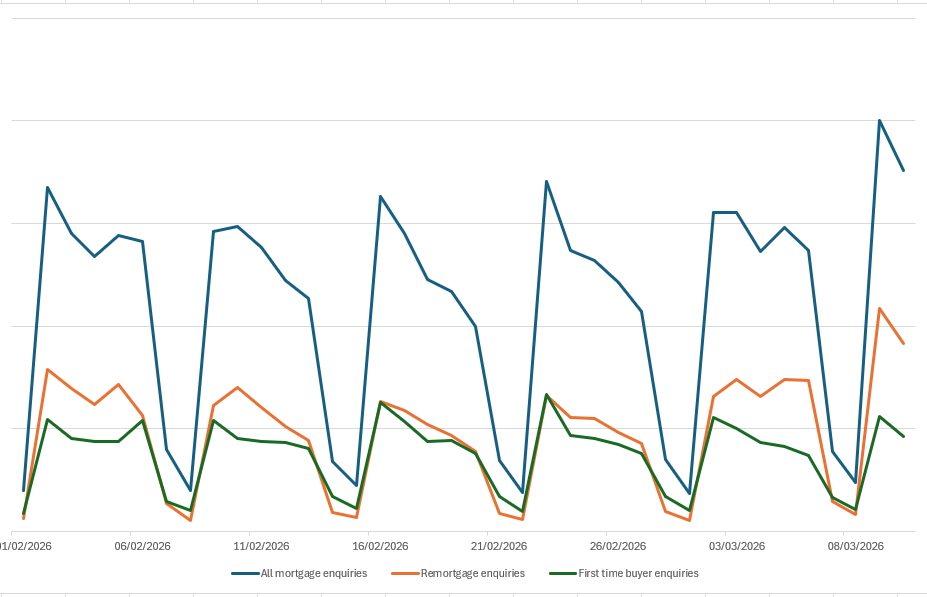Click the 08/03/2026 axis date label

856,546
